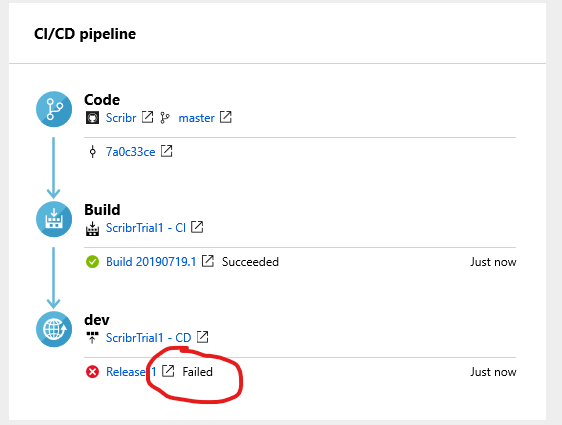562x425 pixels.
Task: Click external-link icon beside master
Action: tap(225, 117)
